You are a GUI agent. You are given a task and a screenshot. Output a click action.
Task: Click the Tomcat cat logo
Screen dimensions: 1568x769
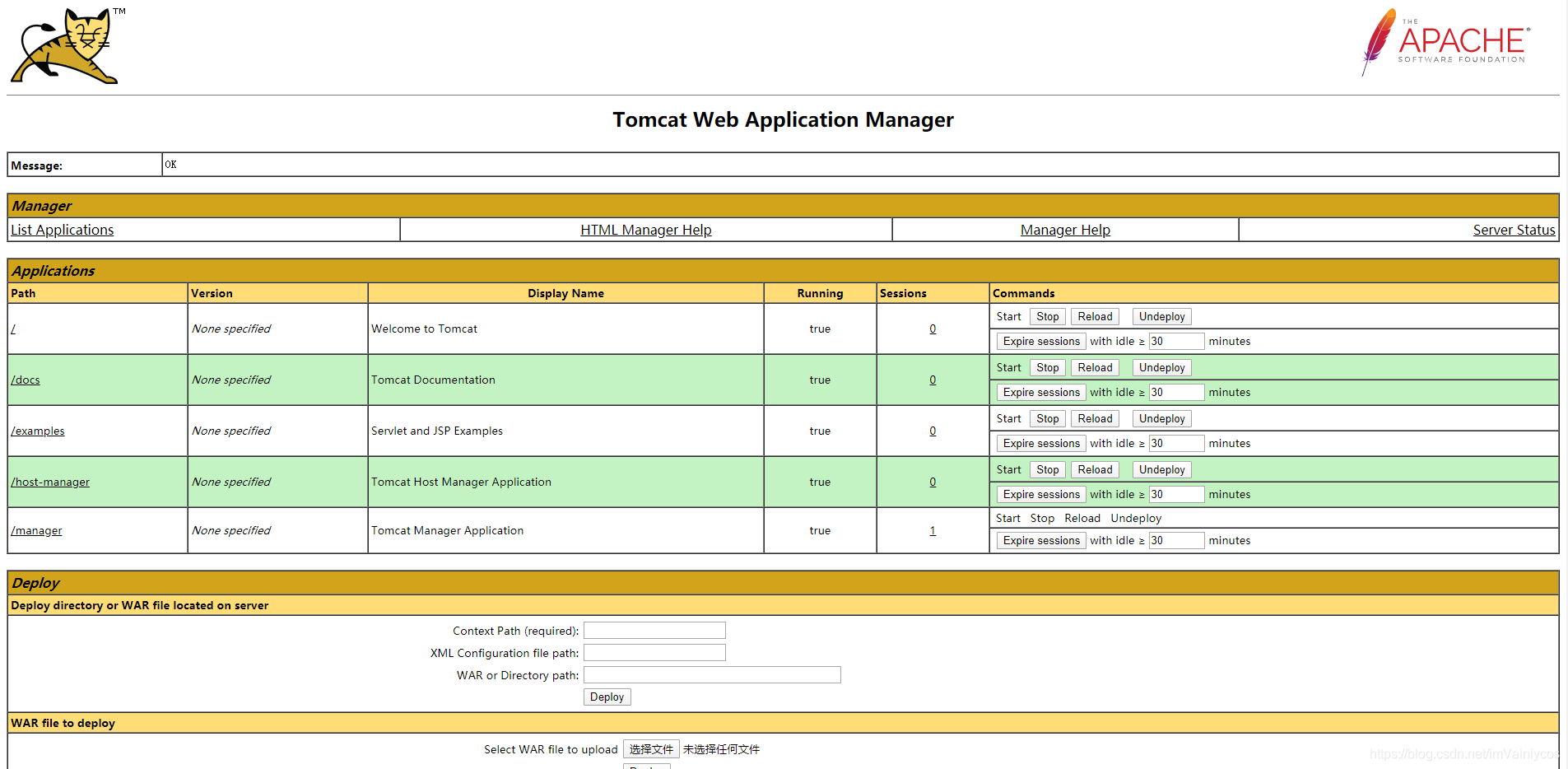(67, 46)
